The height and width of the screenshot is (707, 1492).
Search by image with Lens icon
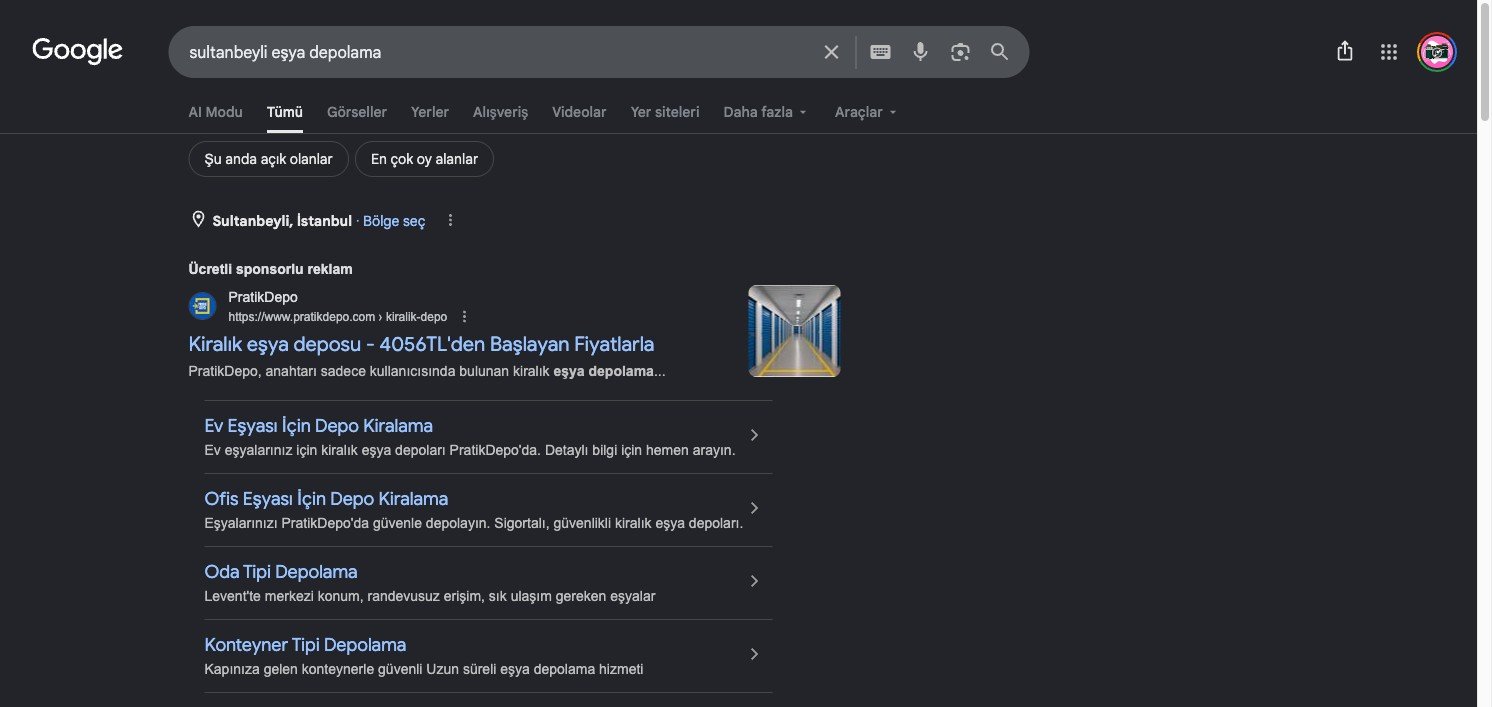960,52
